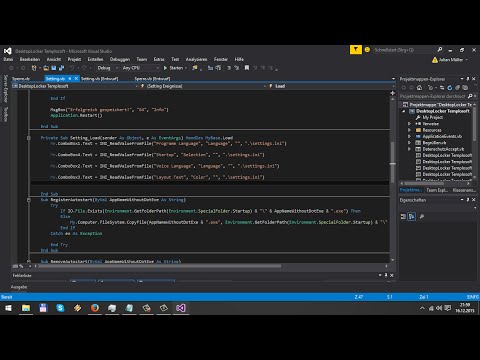The height and width of the screenshot is (360, 480).
Task: Open File Explorer from taskbar
Action: tap(26, 308)
